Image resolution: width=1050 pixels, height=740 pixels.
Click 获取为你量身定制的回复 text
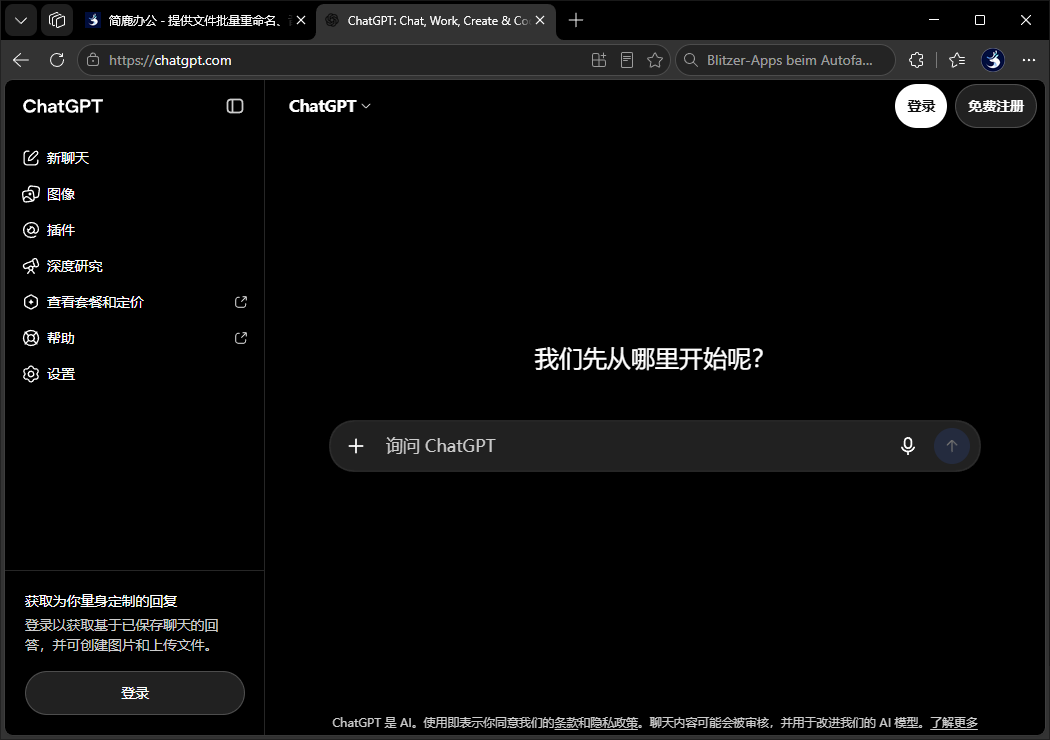coord(101,601)
